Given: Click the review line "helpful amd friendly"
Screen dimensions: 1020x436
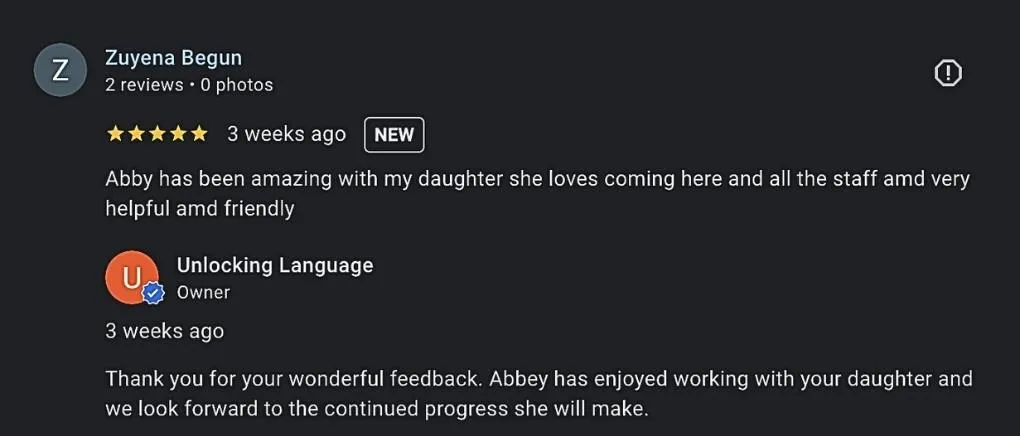Looking at the screenshot, I should coord(200,209).
